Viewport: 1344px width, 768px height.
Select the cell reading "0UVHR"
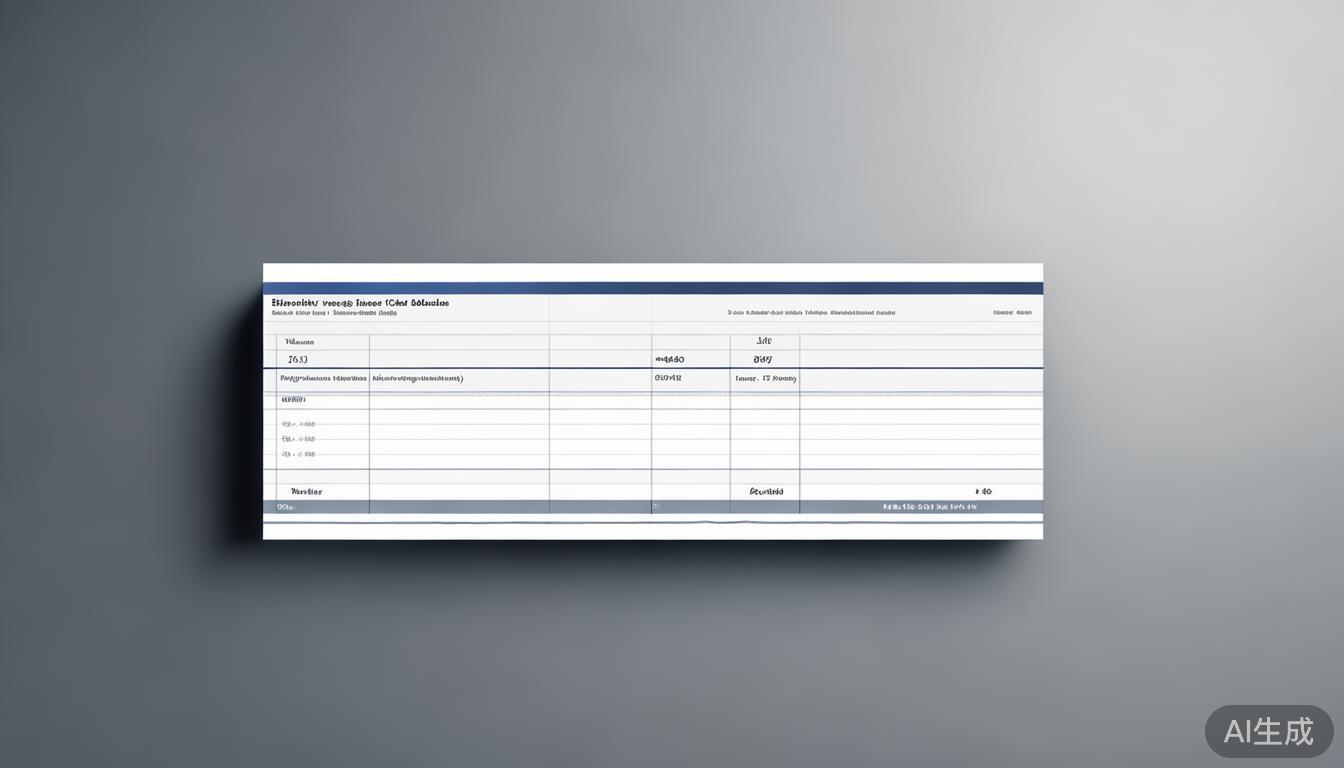click(667, 378)
